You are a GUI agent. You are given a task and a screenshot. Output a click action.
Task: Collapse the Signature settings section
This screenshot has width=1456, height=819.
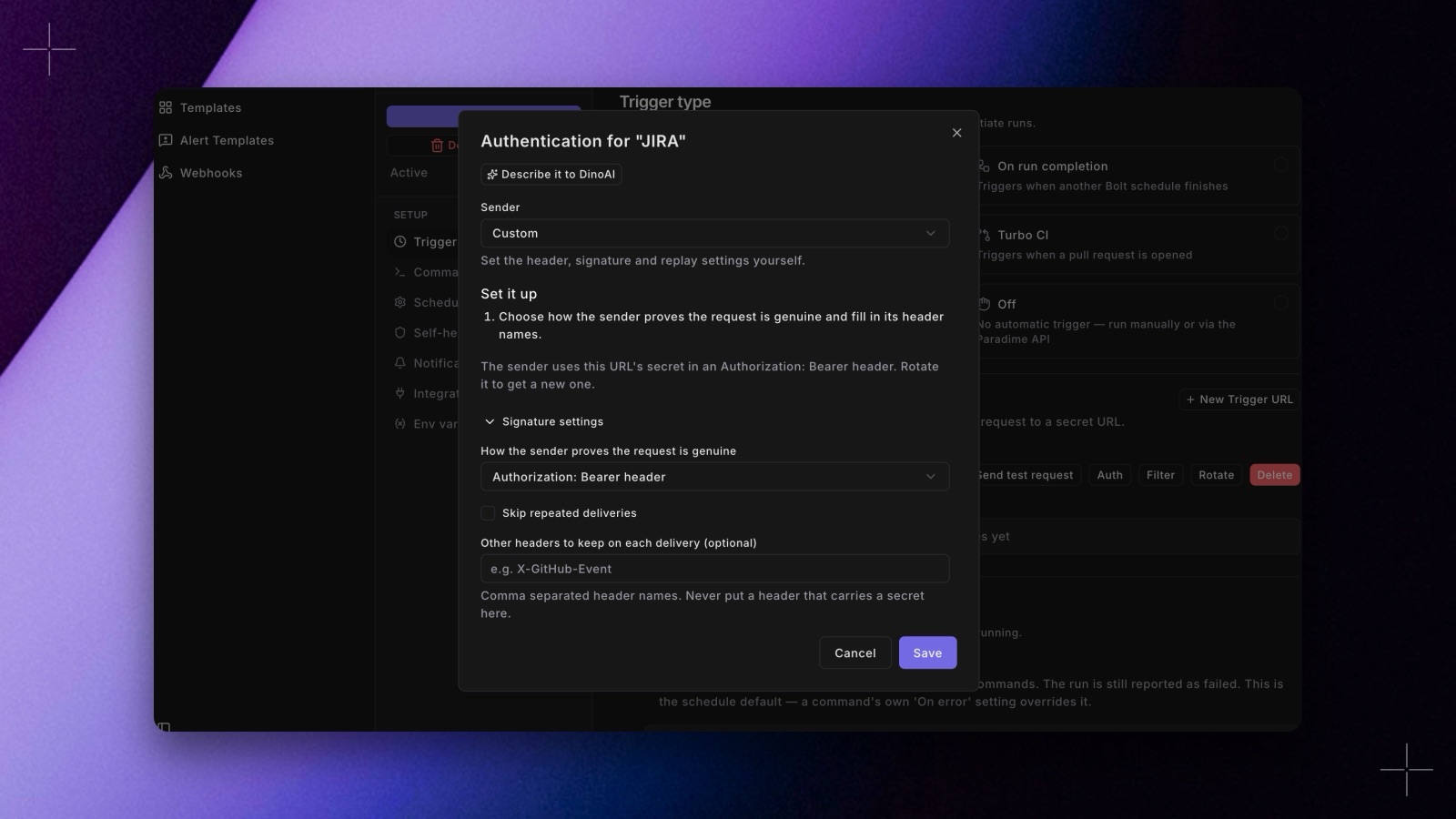click(544, 421)
